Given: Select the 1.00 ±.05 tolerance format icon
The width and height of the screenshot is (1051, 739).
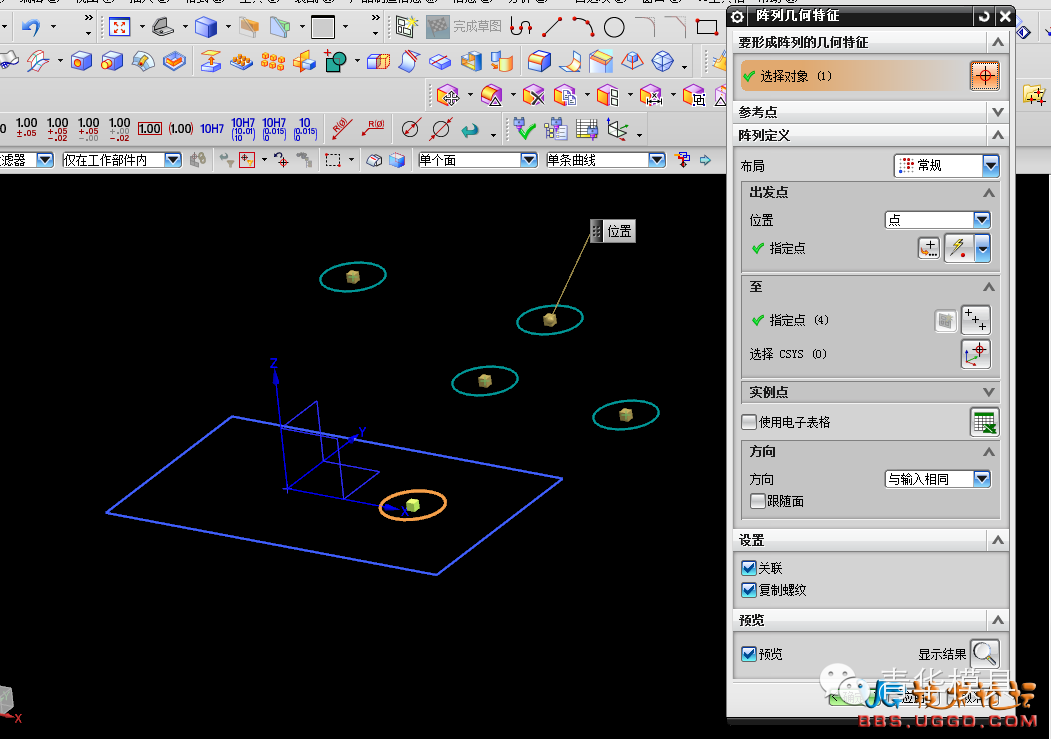Looking at the screenshot, I should click(26, 127).
